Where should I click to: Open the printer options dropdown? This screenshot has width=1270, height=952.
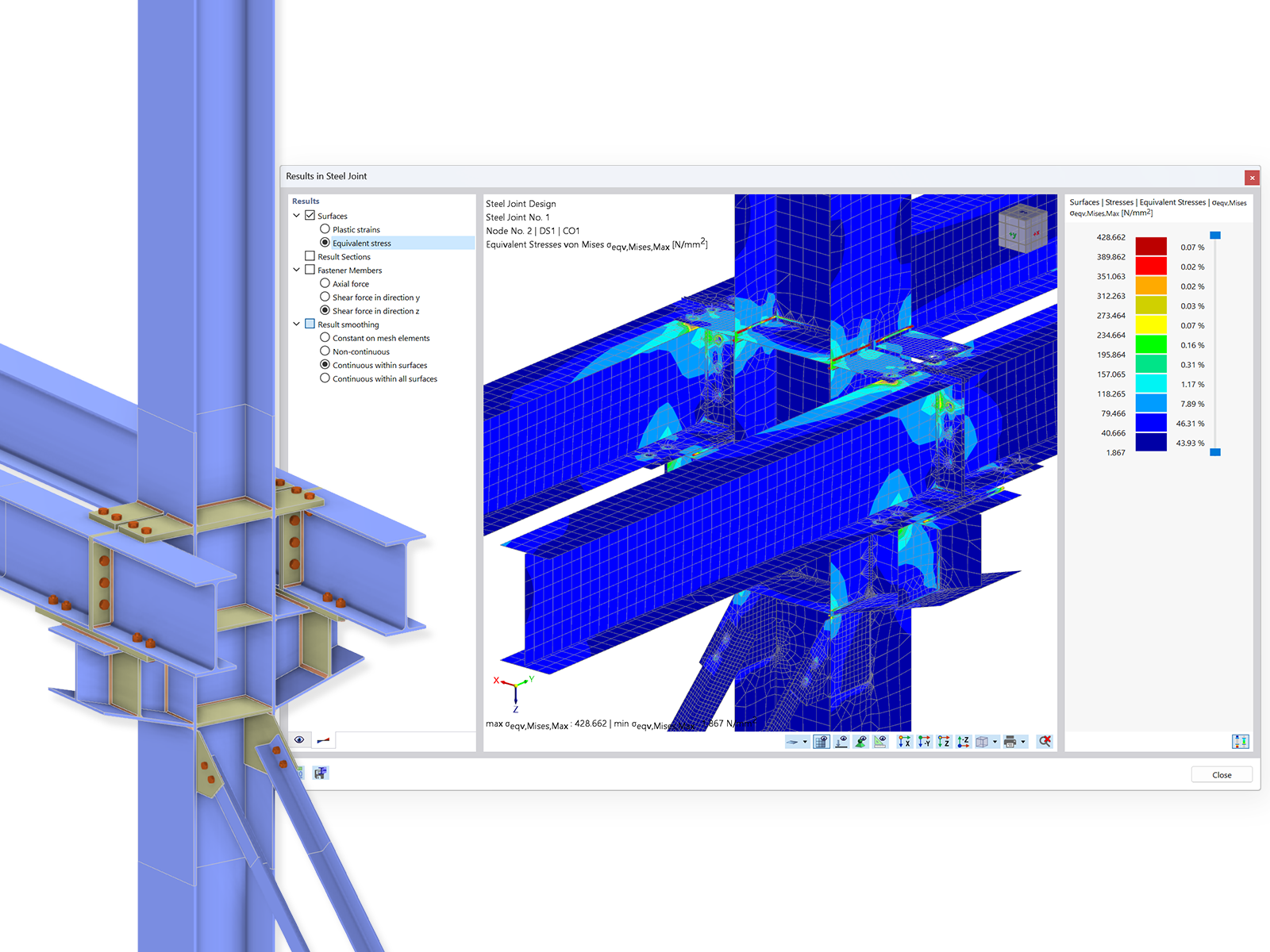click(1023, 742)
